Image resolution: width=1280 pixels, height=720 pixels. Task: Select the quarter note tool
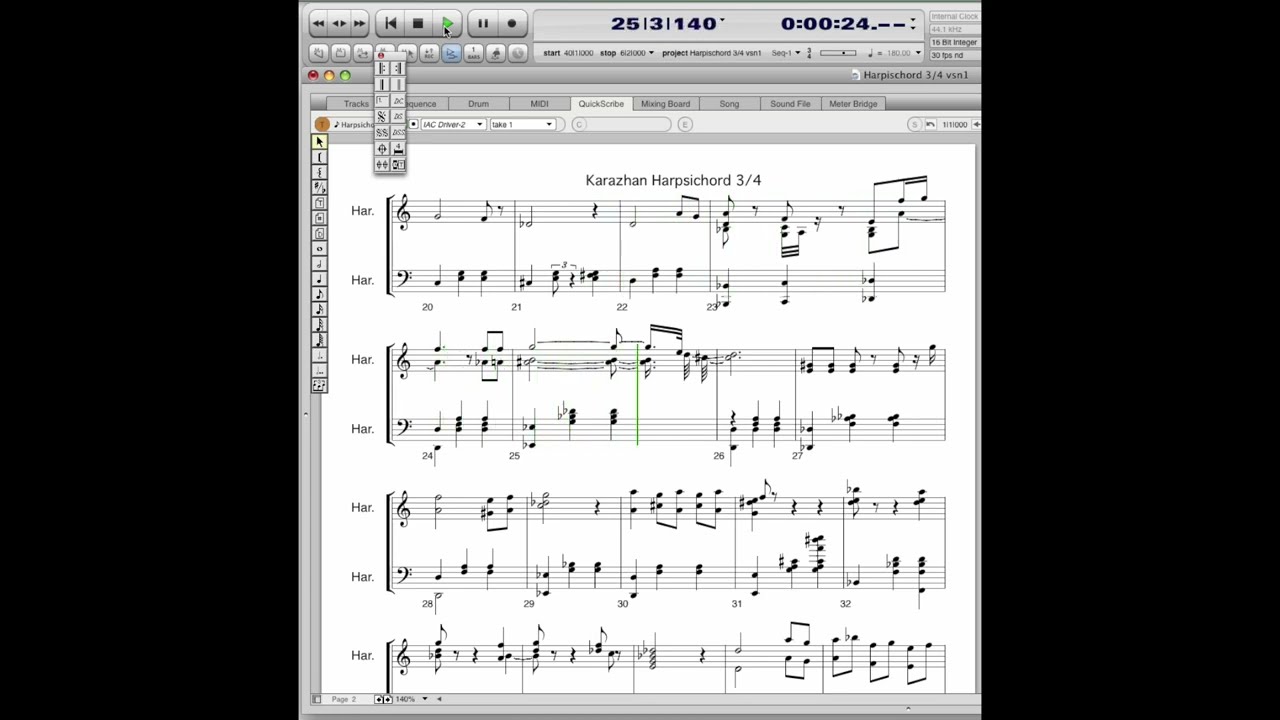click(319, 277)
